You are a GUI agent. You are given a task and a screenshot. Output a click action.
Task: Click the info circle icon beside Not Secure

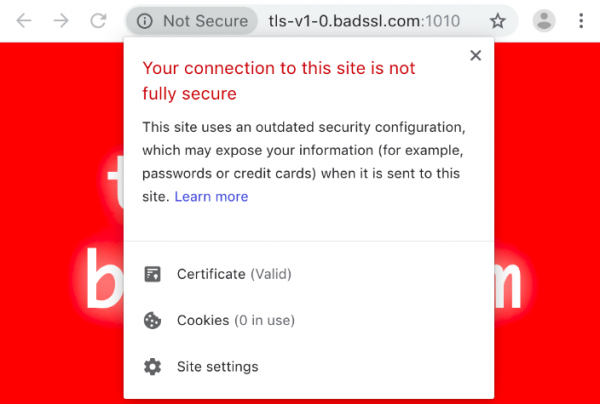(145, 21)
